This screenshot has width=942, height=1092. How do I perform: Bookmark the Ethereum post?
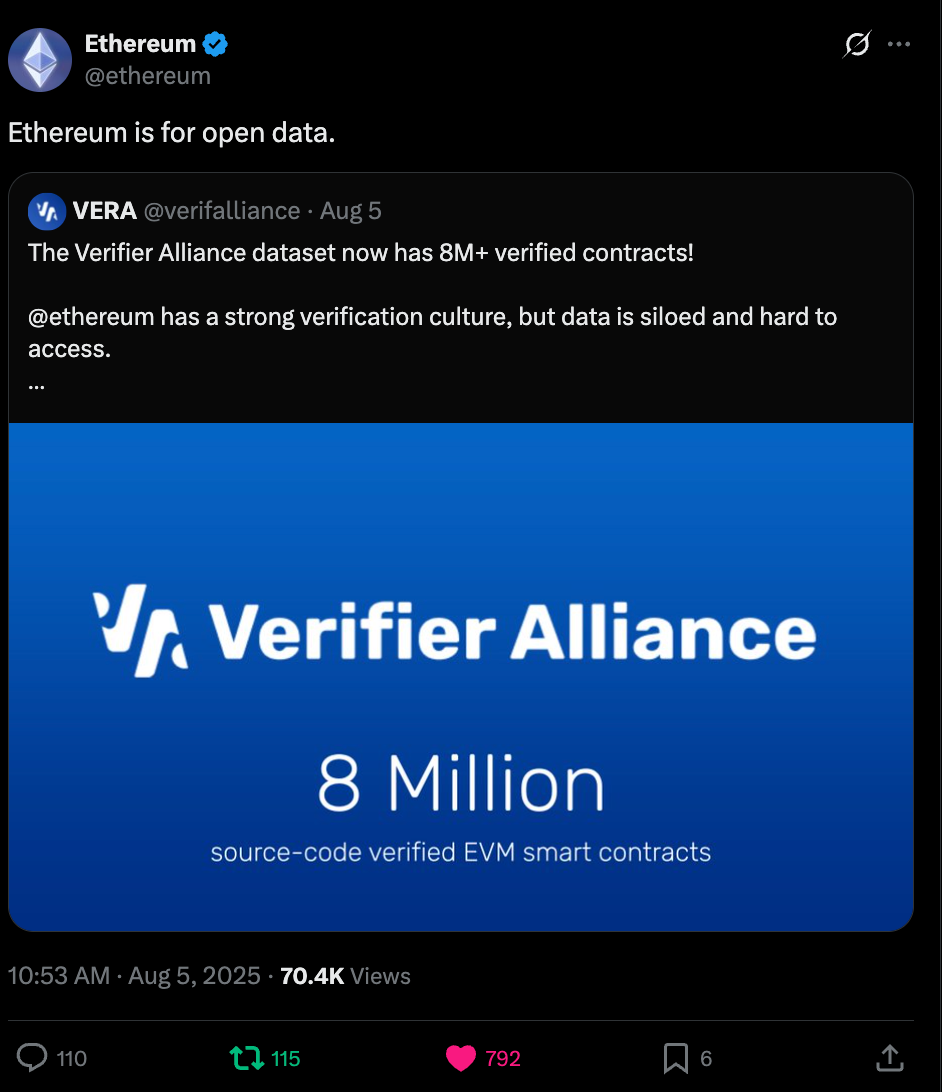[677, 1057]
